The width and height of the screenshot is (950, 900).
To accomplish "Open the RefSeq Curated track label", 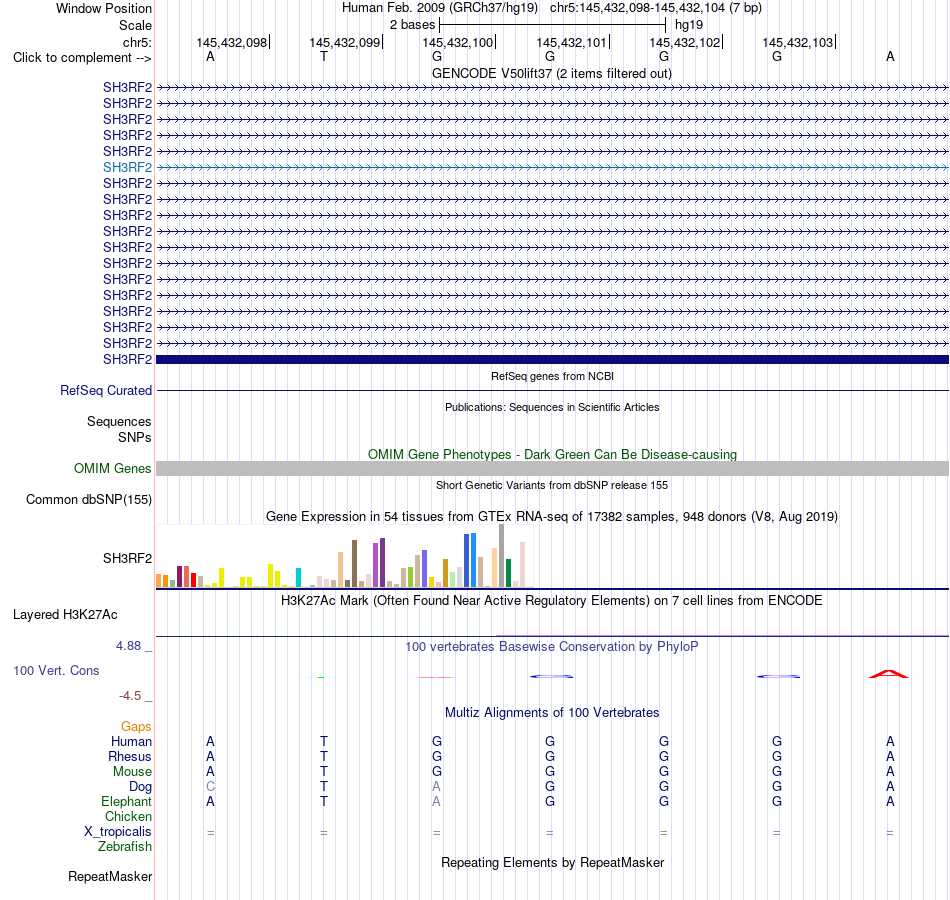I will click(x=105, y=390).
